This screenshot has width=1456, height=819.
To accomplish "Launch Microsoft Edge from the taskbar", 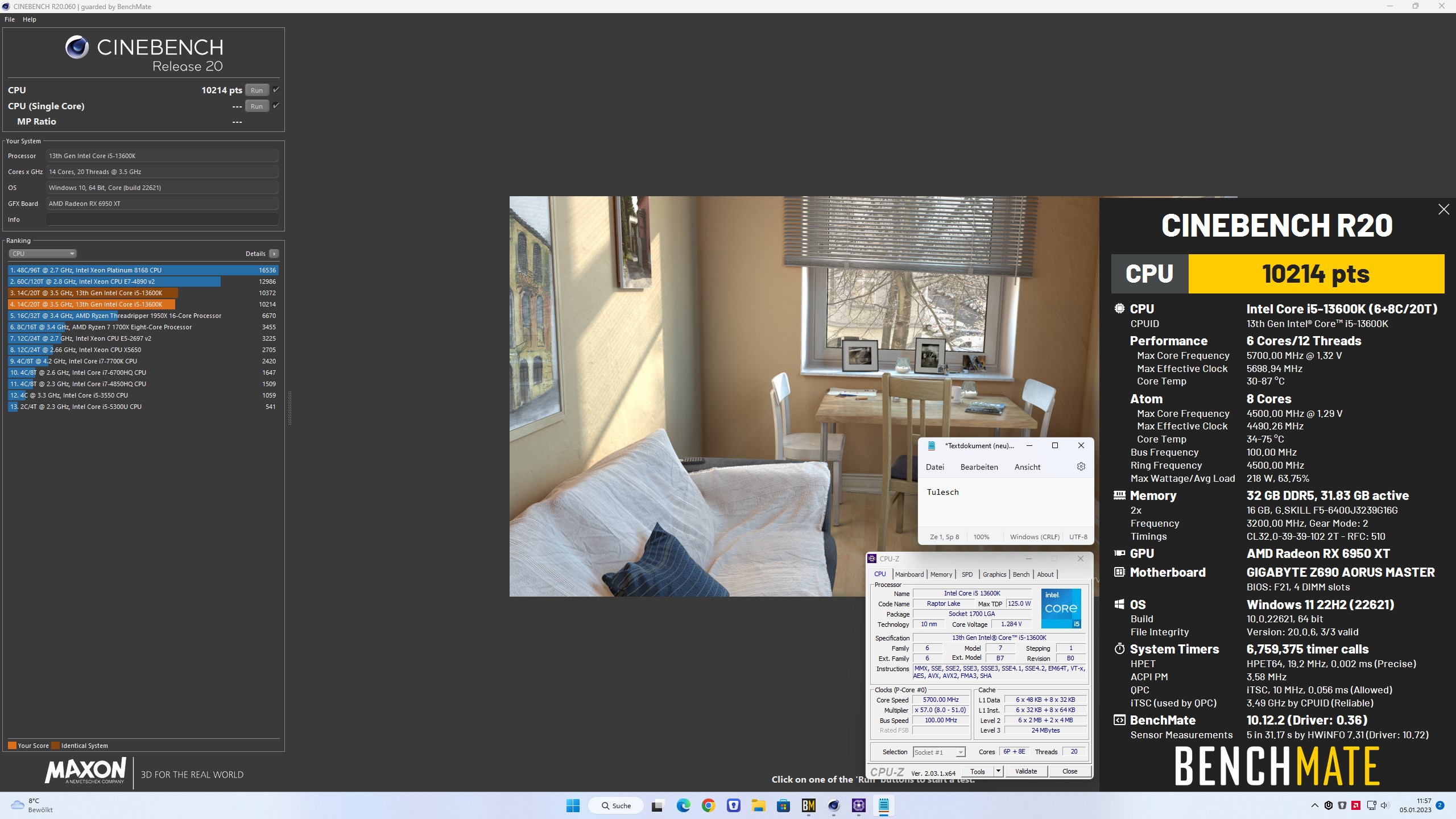I will click(x=683, y=805).
